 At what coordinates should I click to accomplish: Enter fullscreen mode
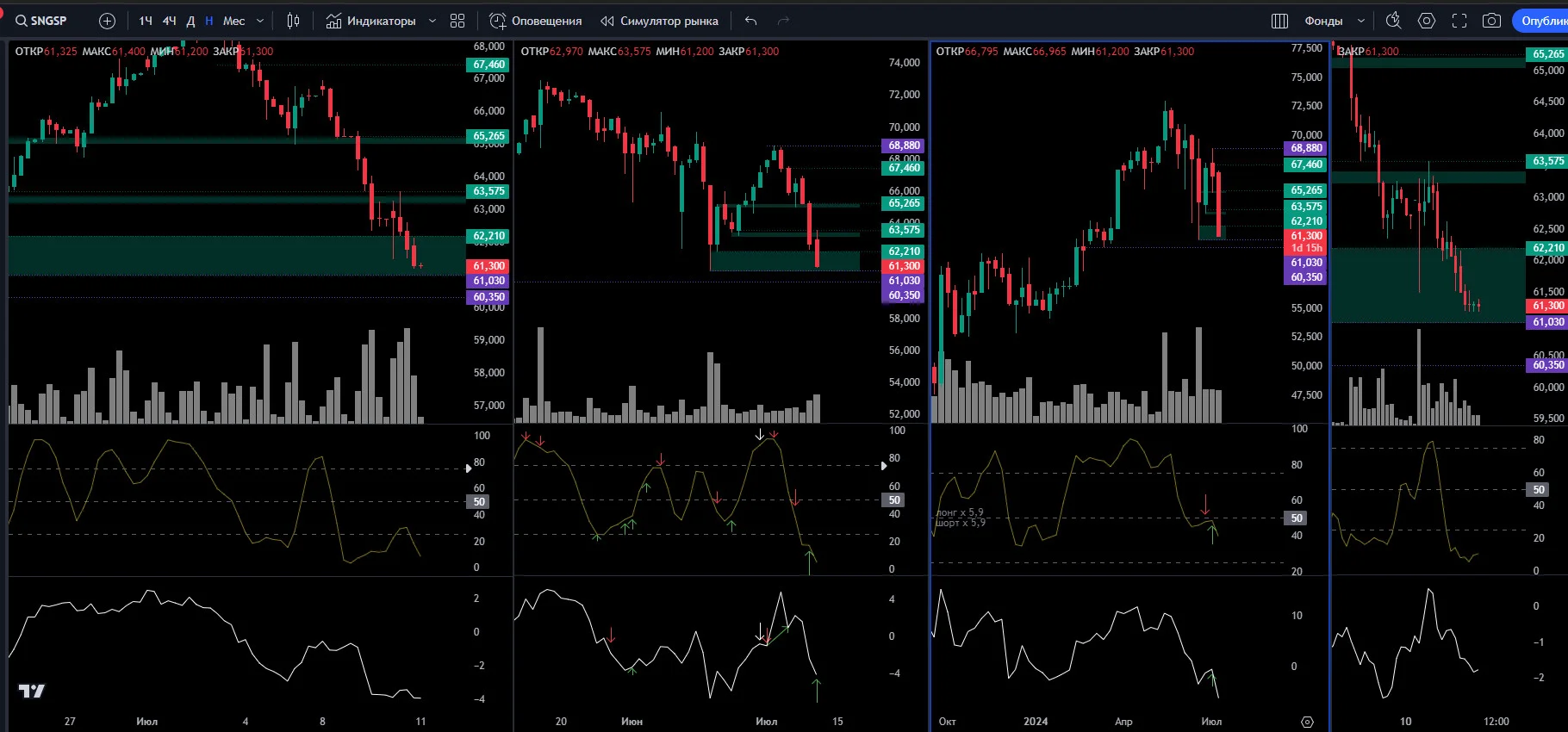click(1459, 21)
